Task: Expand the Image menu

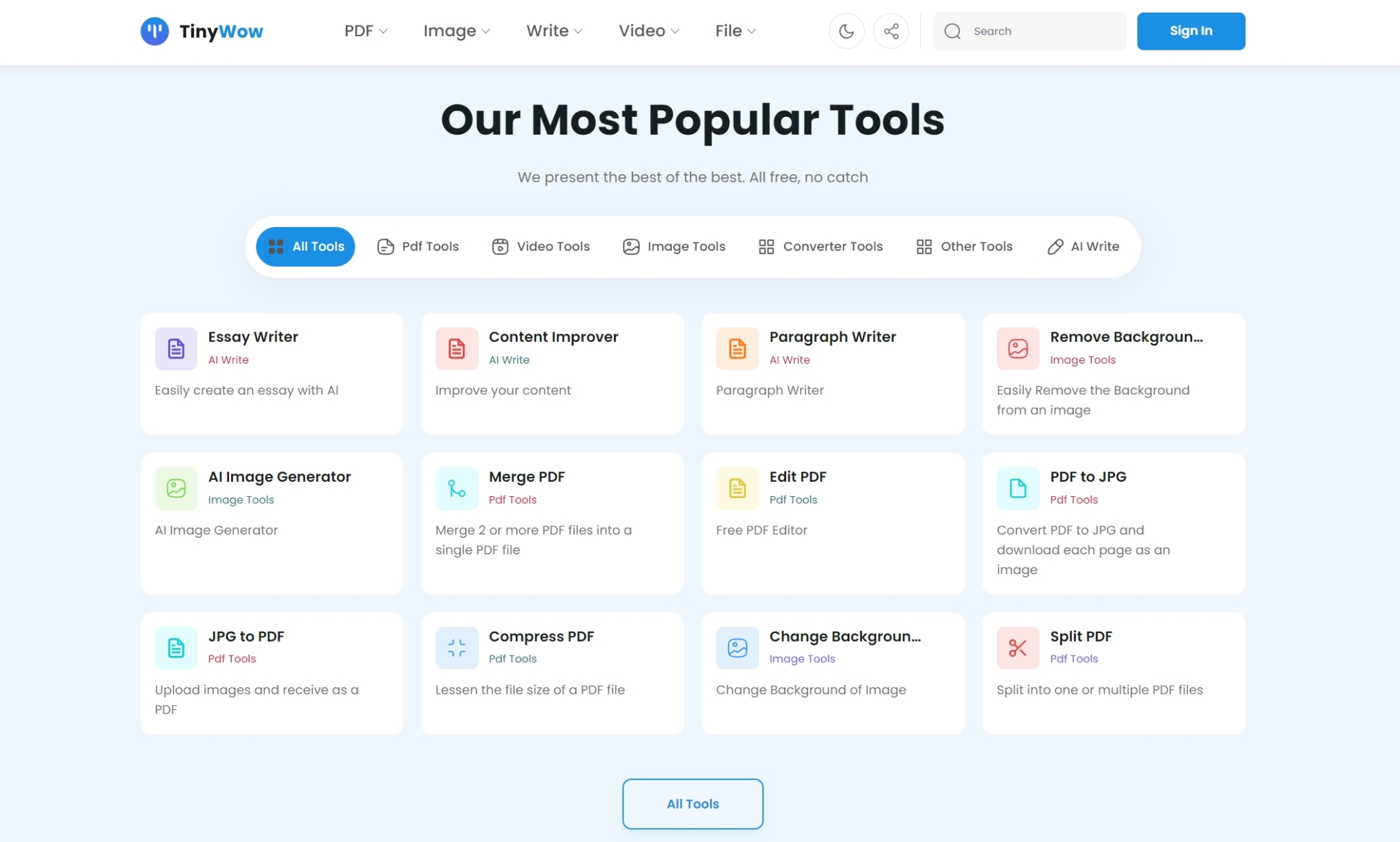Action: pyautogui.click(x=456, y=31)
